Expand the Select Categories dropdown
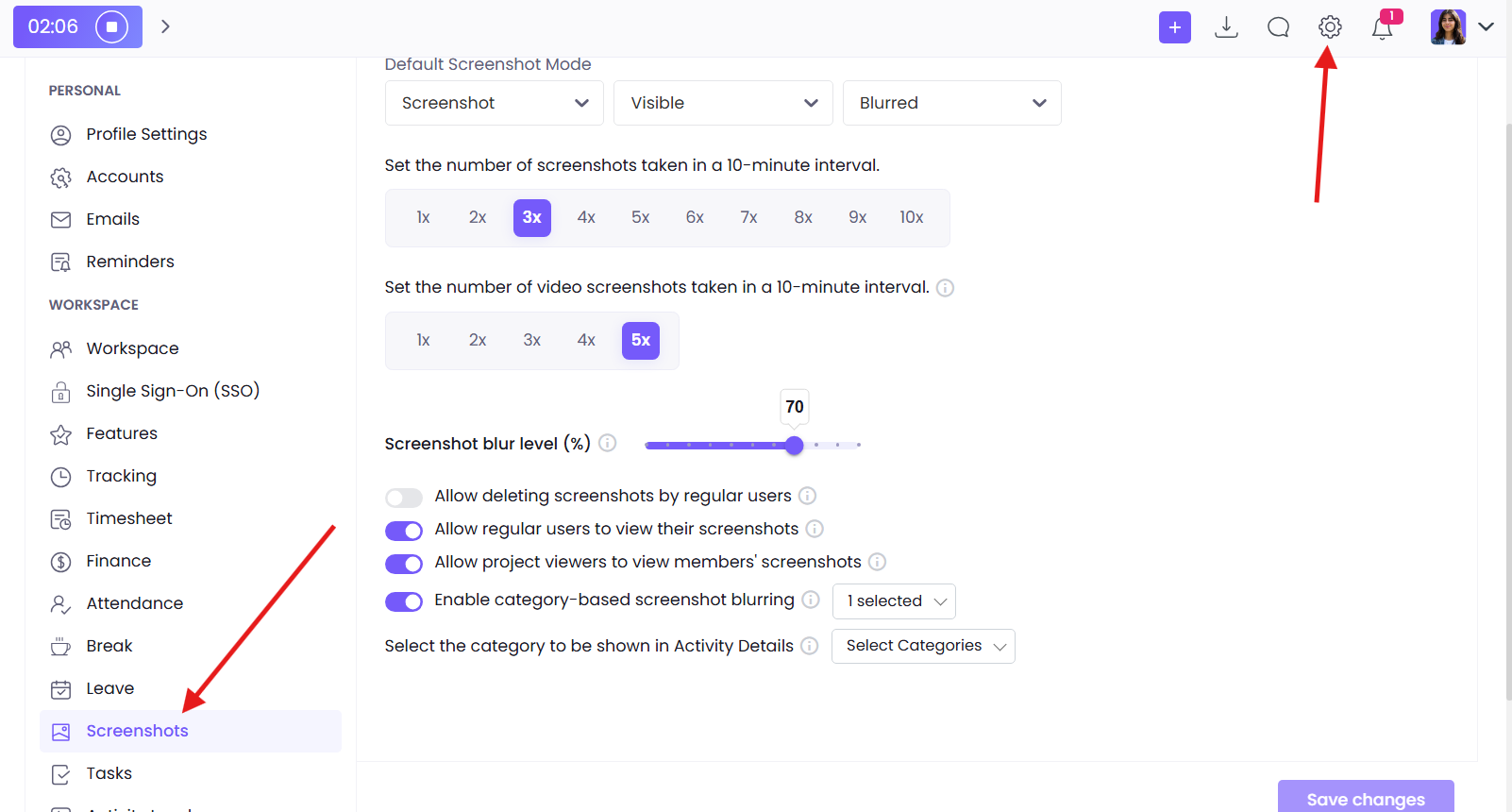Image resolution: width=1512 pixels, height=812 pixels. click(x=922, y=646)
